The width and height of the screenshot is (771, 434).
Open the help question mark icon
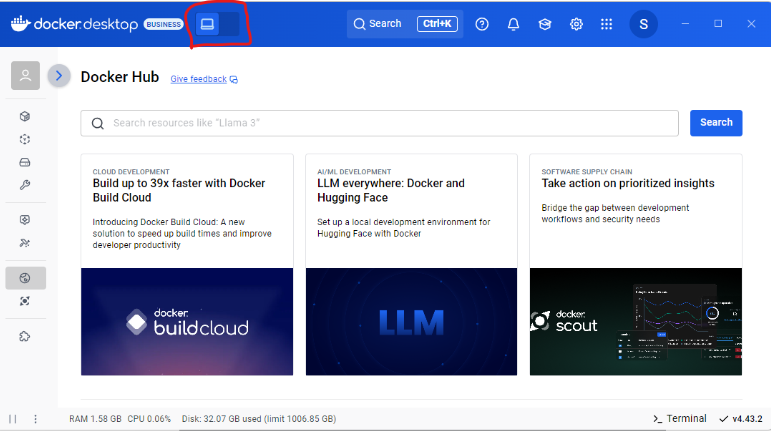click(x=482, y=24)
